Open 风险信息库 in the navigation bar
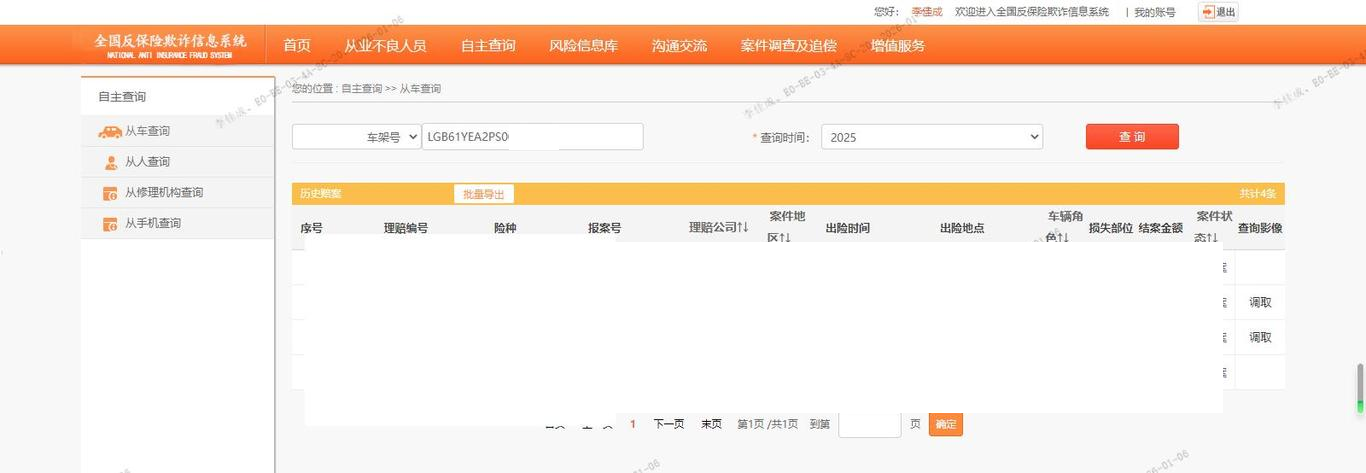1366x473 pixels. coord(583,45)
